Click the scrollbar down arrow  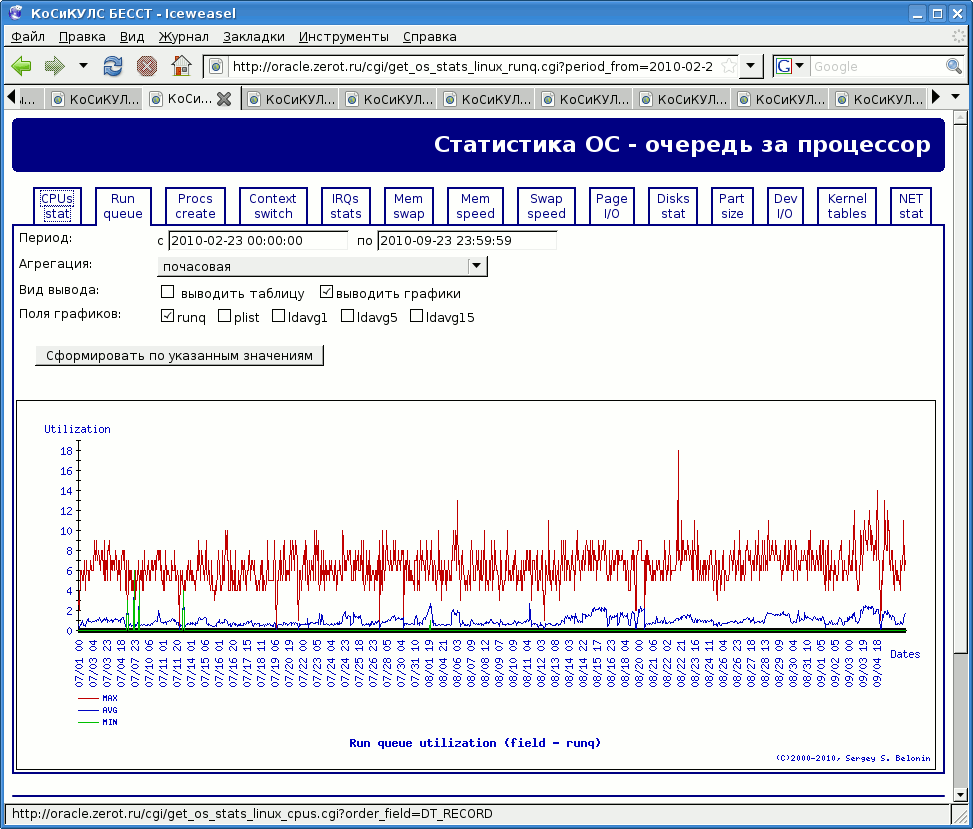point(960,794)
